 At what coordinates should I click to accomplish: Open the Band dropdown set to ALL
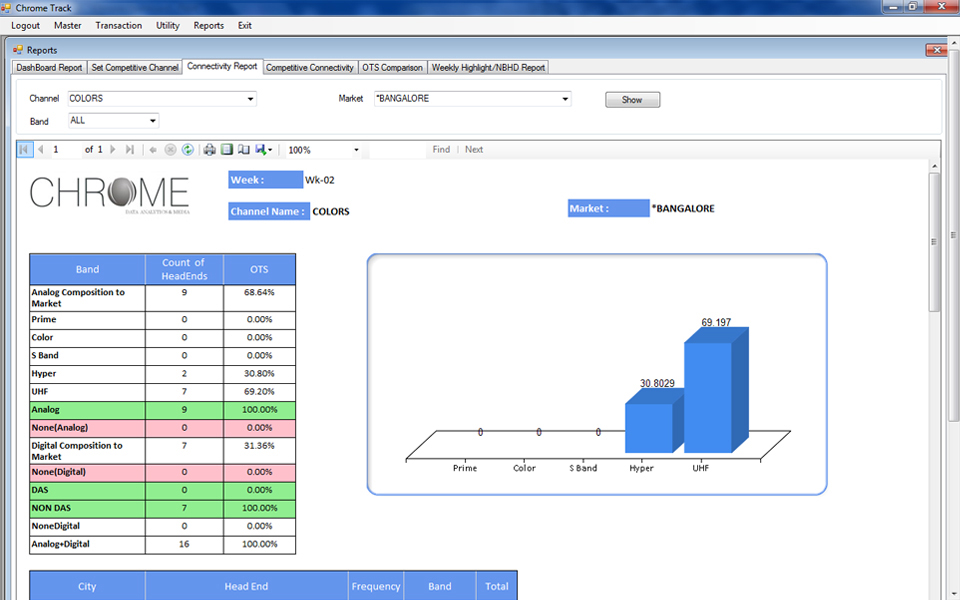tap(153, 121)
